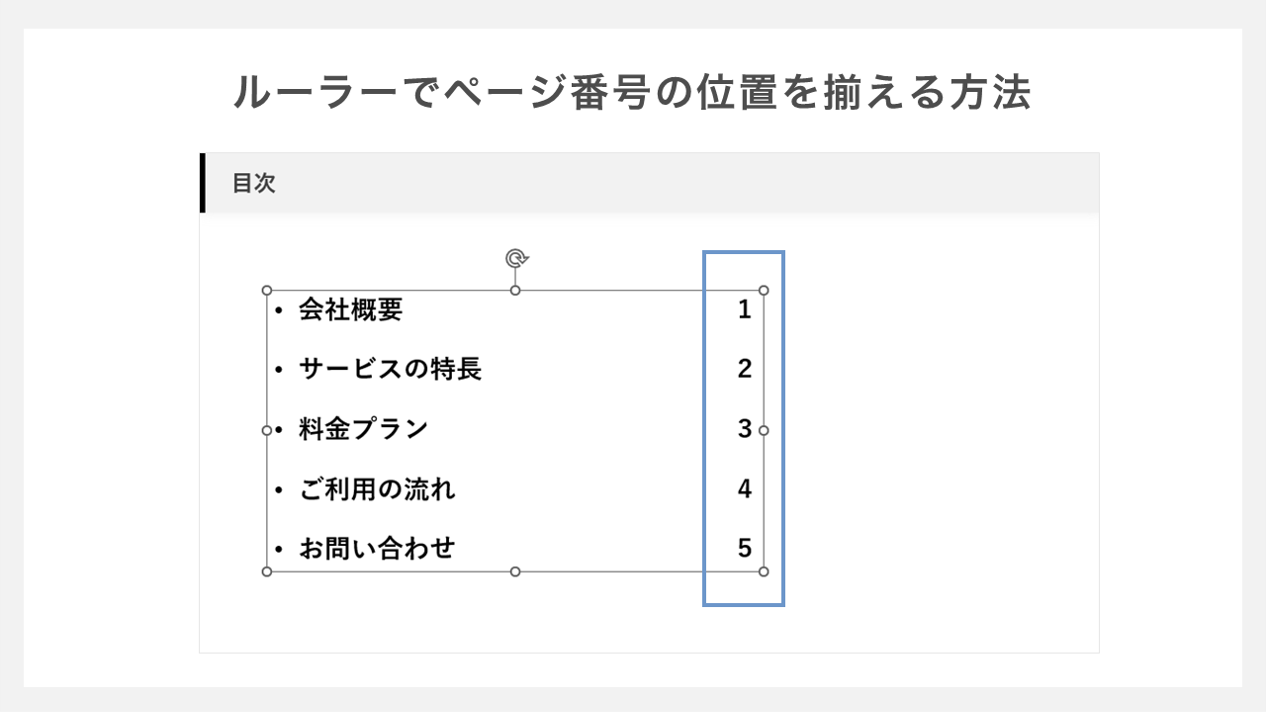
Task: Click the 目次 slide heading
Action: pos(254,184)
